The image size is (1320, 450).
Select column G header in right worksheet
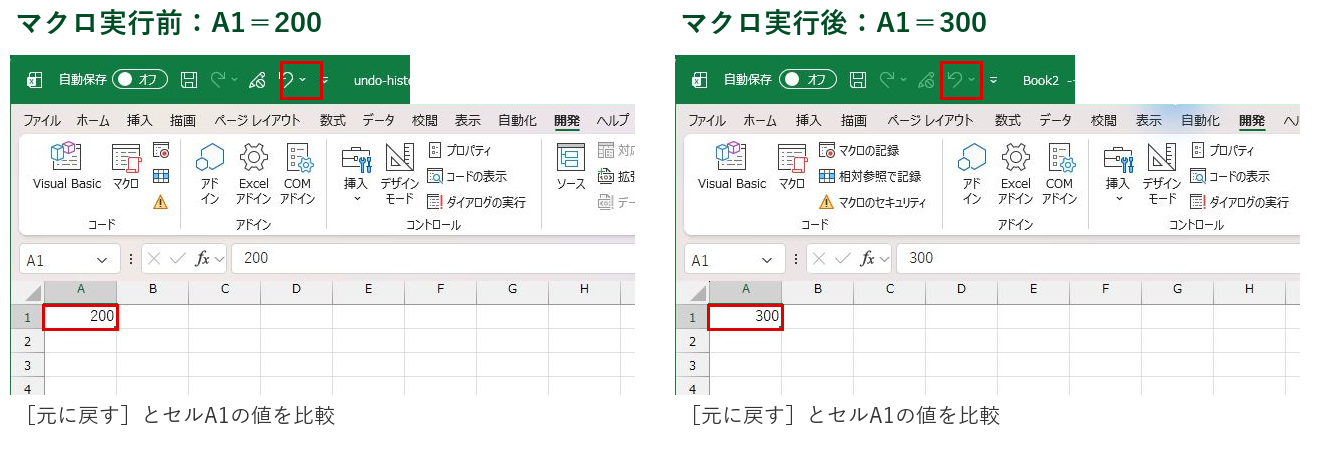(x=1177, y=290)
